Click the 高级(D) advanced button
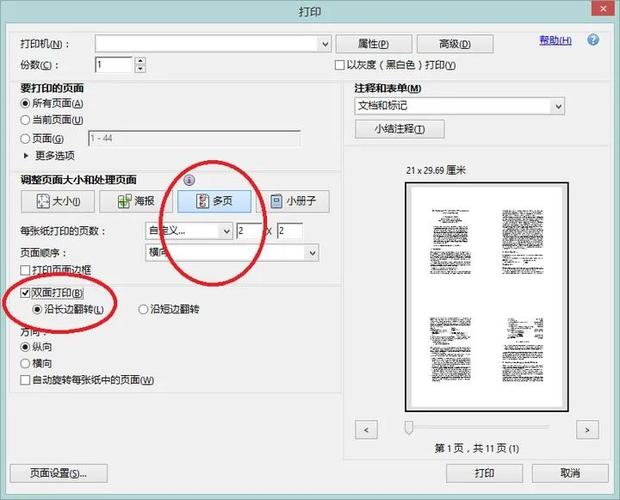Image resolution: width=620 pixels, height=500 pixels. point(455,44)
